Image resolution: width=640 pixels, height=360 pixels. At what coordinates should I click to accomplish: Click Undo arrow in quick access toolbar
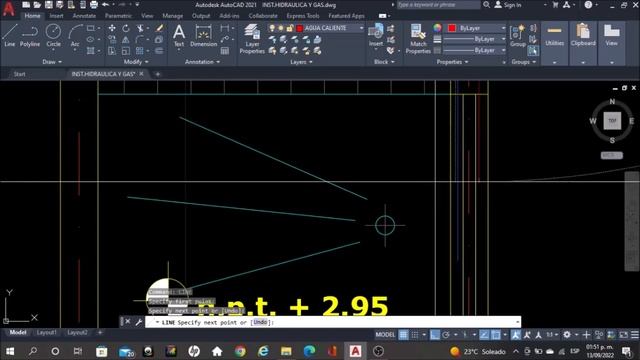[x=106, y=5]
